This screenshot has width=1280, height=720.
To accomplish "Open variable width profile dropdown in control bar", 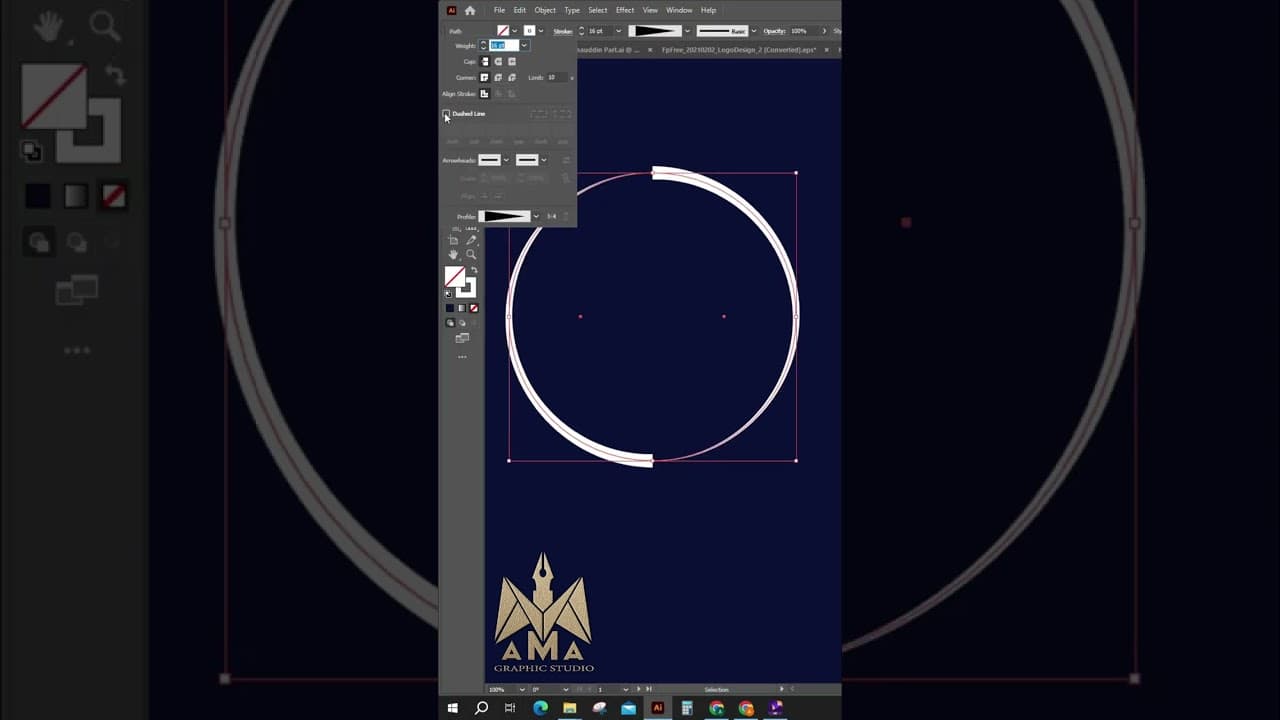I will coord(688,31).
